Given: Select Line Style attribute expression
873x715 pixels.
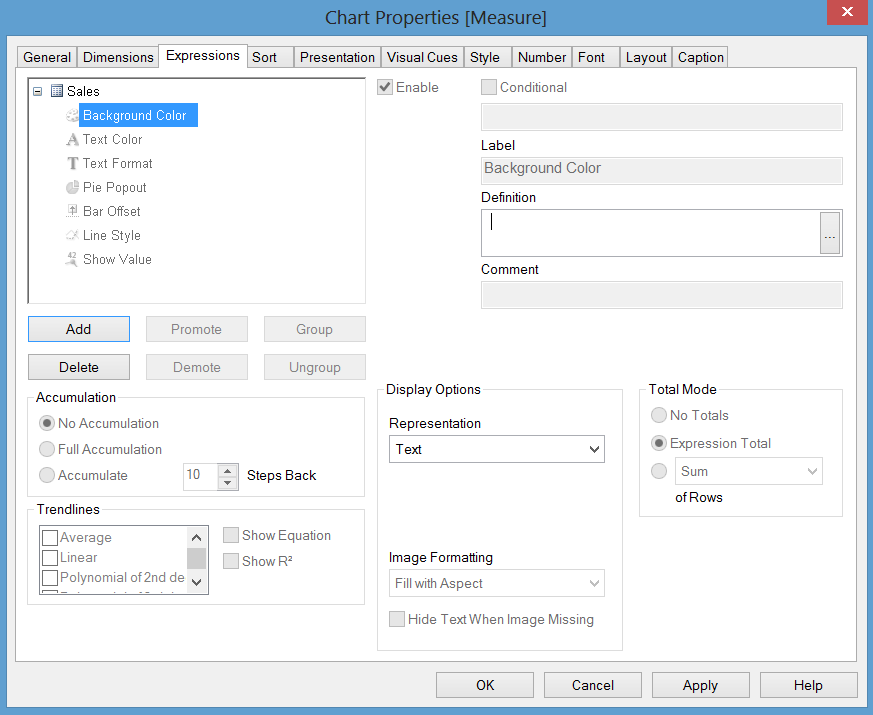Looking at the screenshot, I should tap(111, 235).
